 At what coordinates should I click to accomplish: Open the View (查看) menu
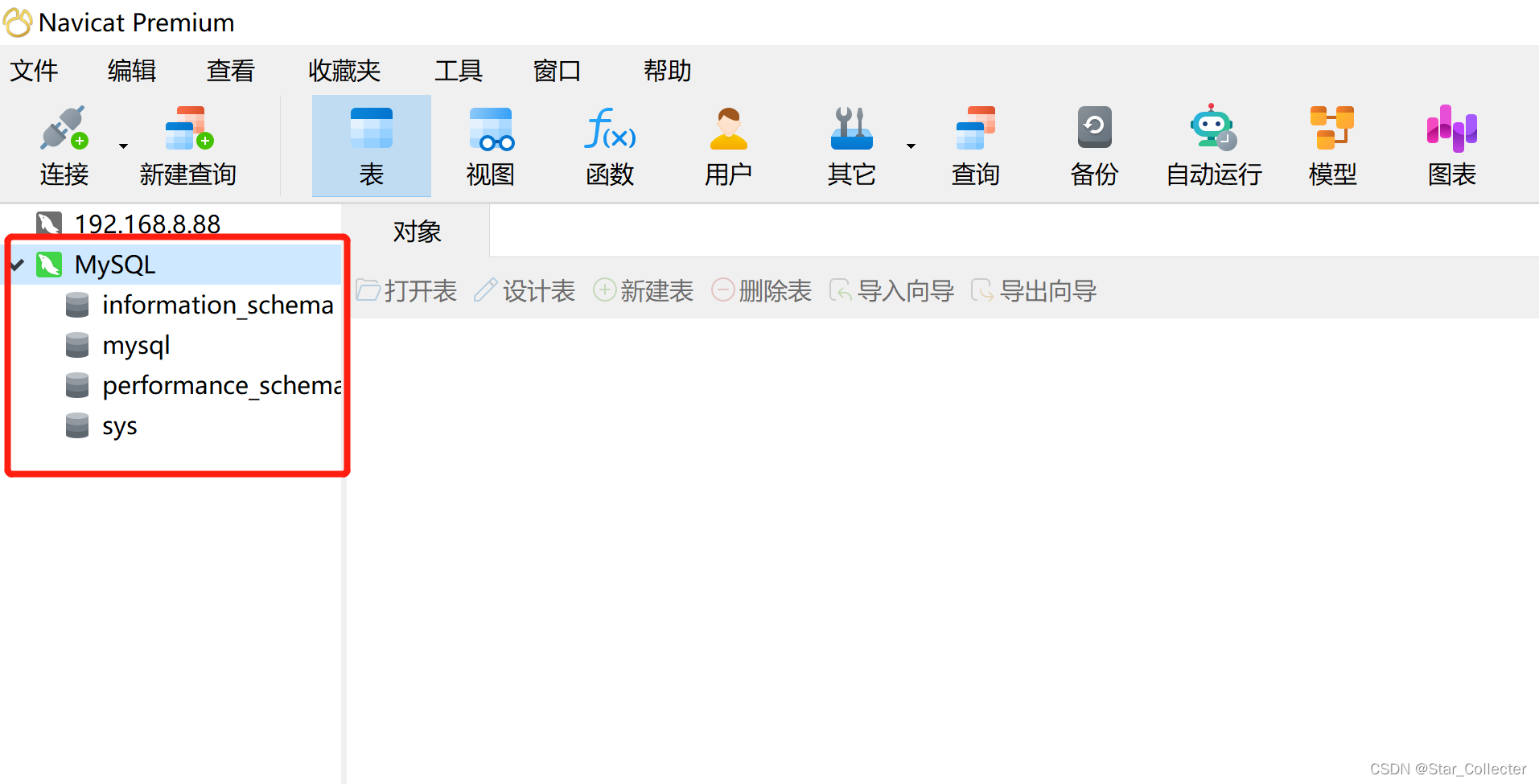coord(230,71)
